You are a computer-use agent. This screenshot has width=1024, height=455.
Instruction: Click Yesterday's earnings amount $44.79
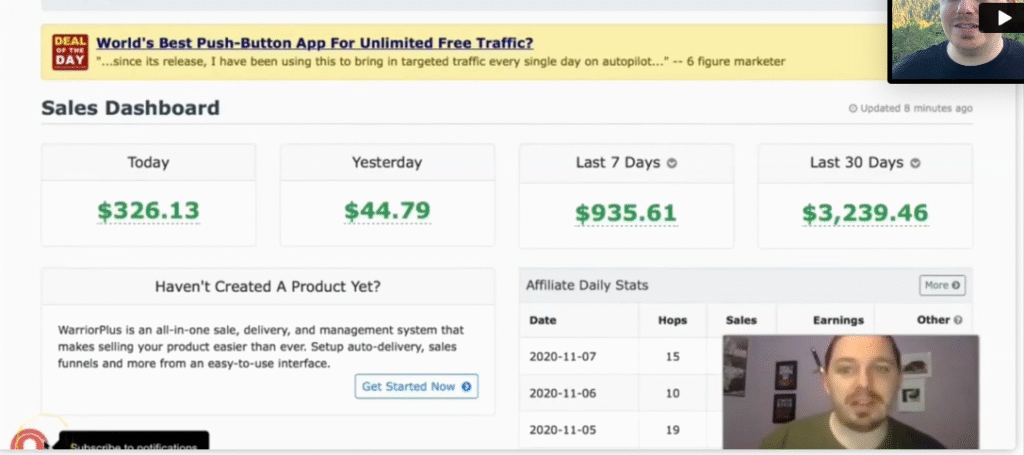point(387,211)
